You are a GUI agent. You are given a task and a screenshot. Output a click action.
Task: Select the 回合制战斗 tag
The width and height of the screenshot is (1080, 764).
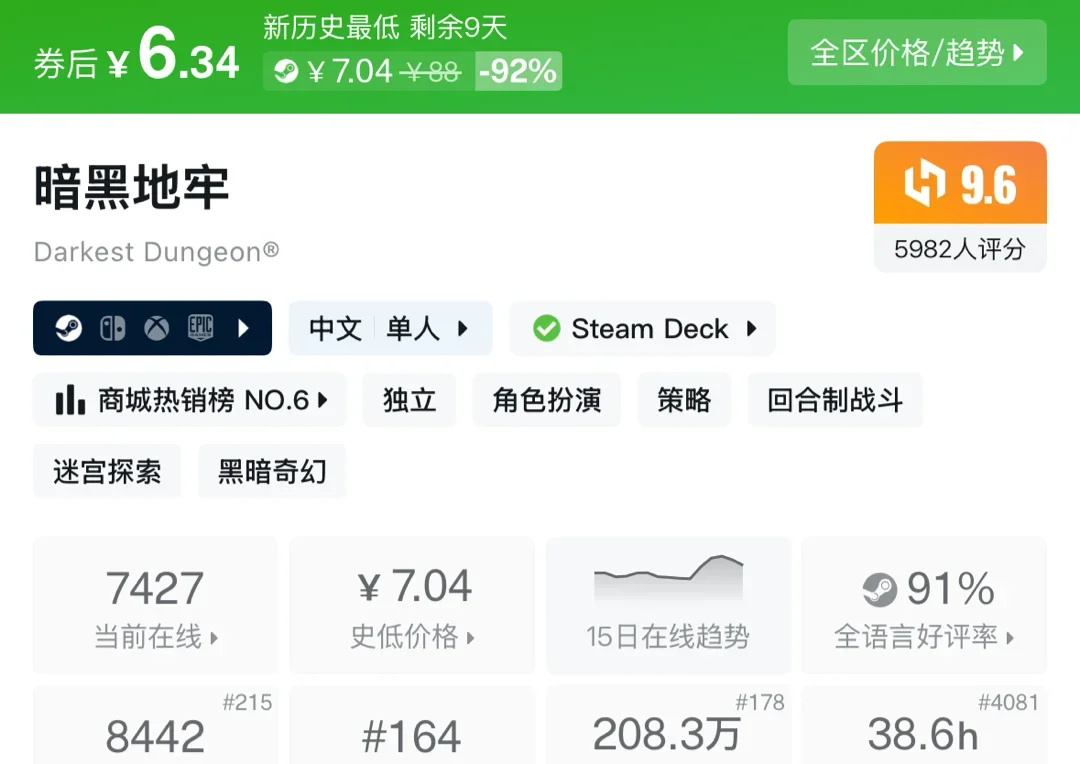(x=834, y=400)
